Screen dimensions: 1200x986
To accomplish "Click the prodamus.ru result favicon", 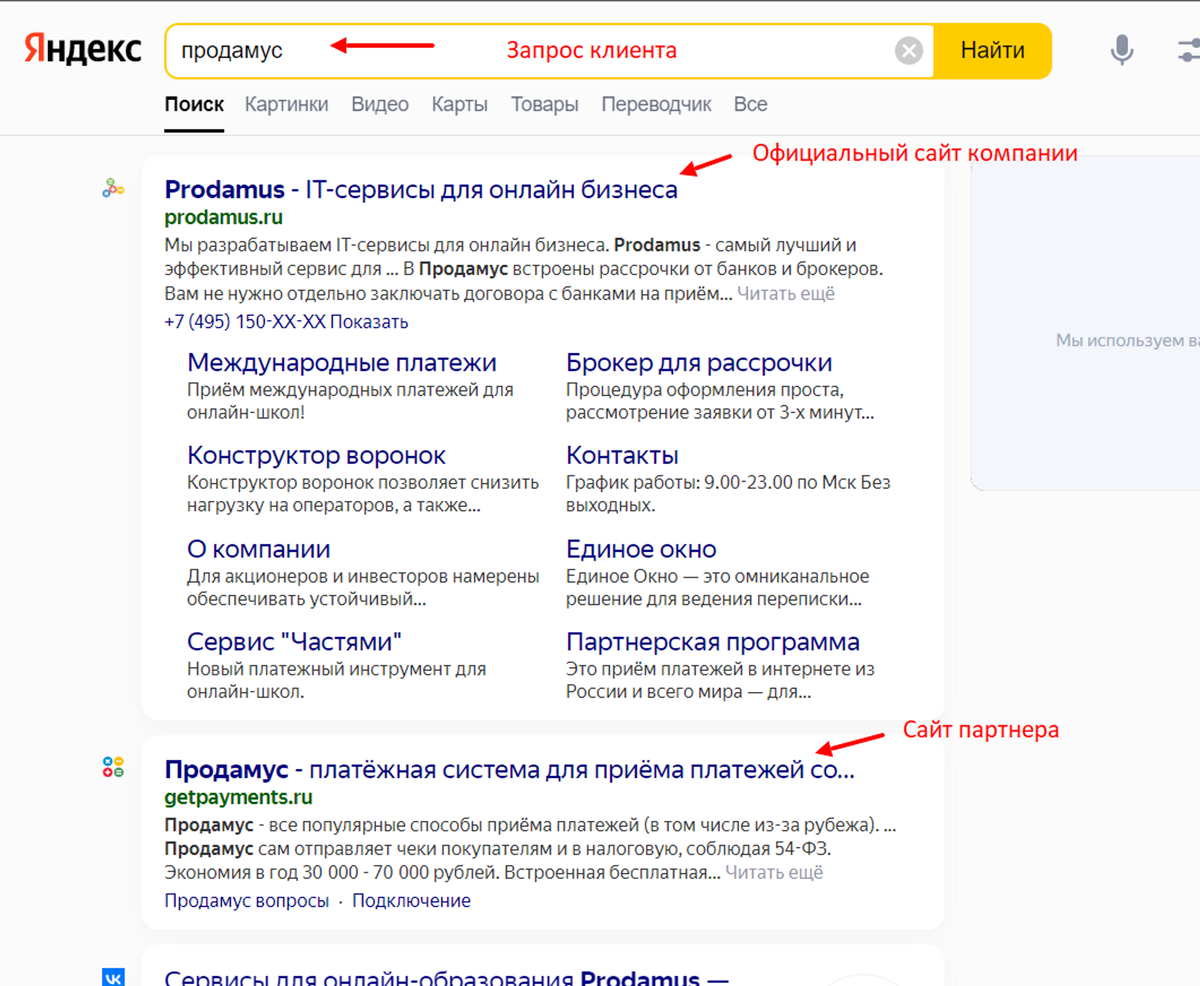I will (113, 187).
